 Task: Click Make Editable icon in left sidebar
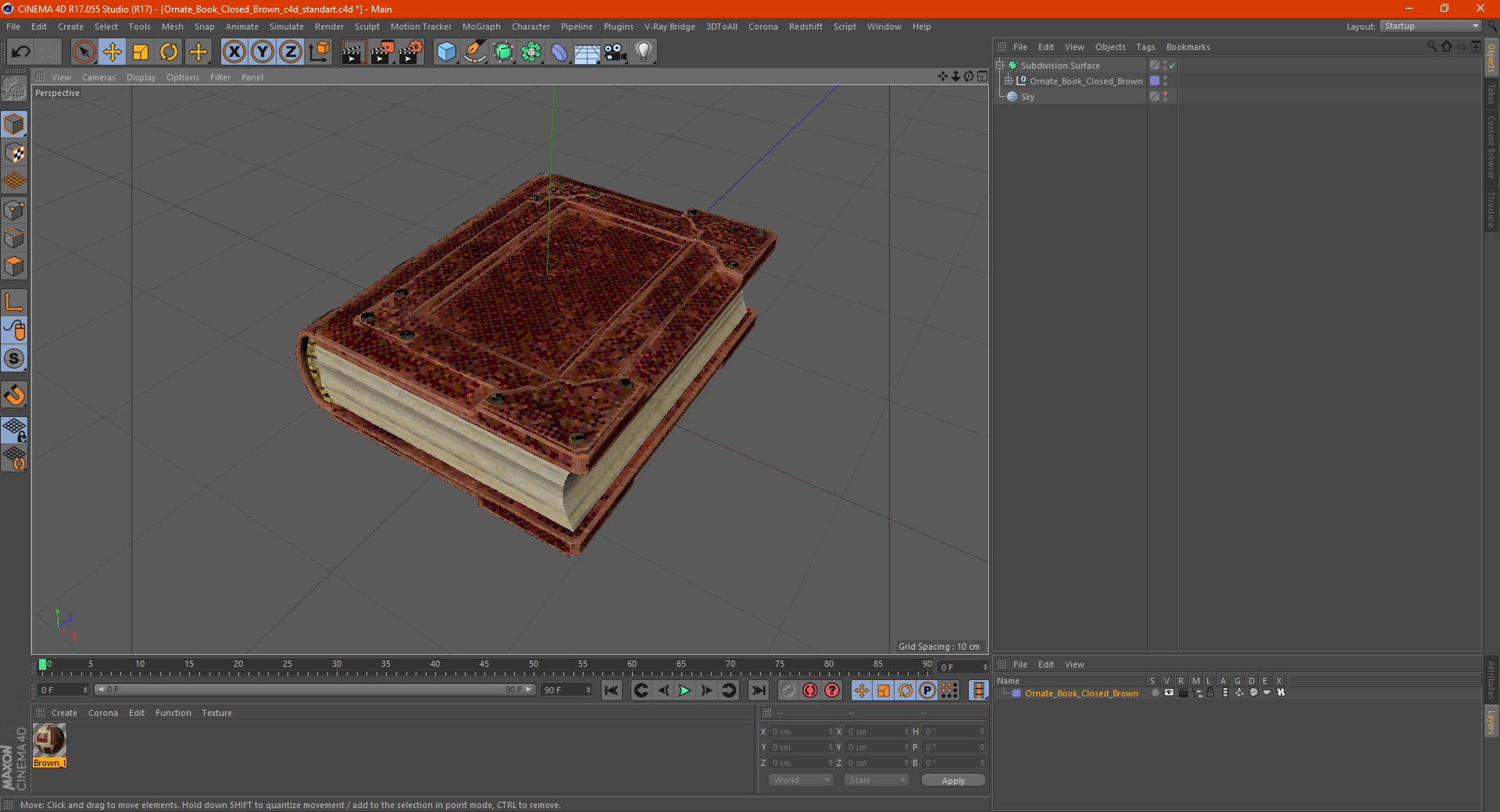[14, 89]
